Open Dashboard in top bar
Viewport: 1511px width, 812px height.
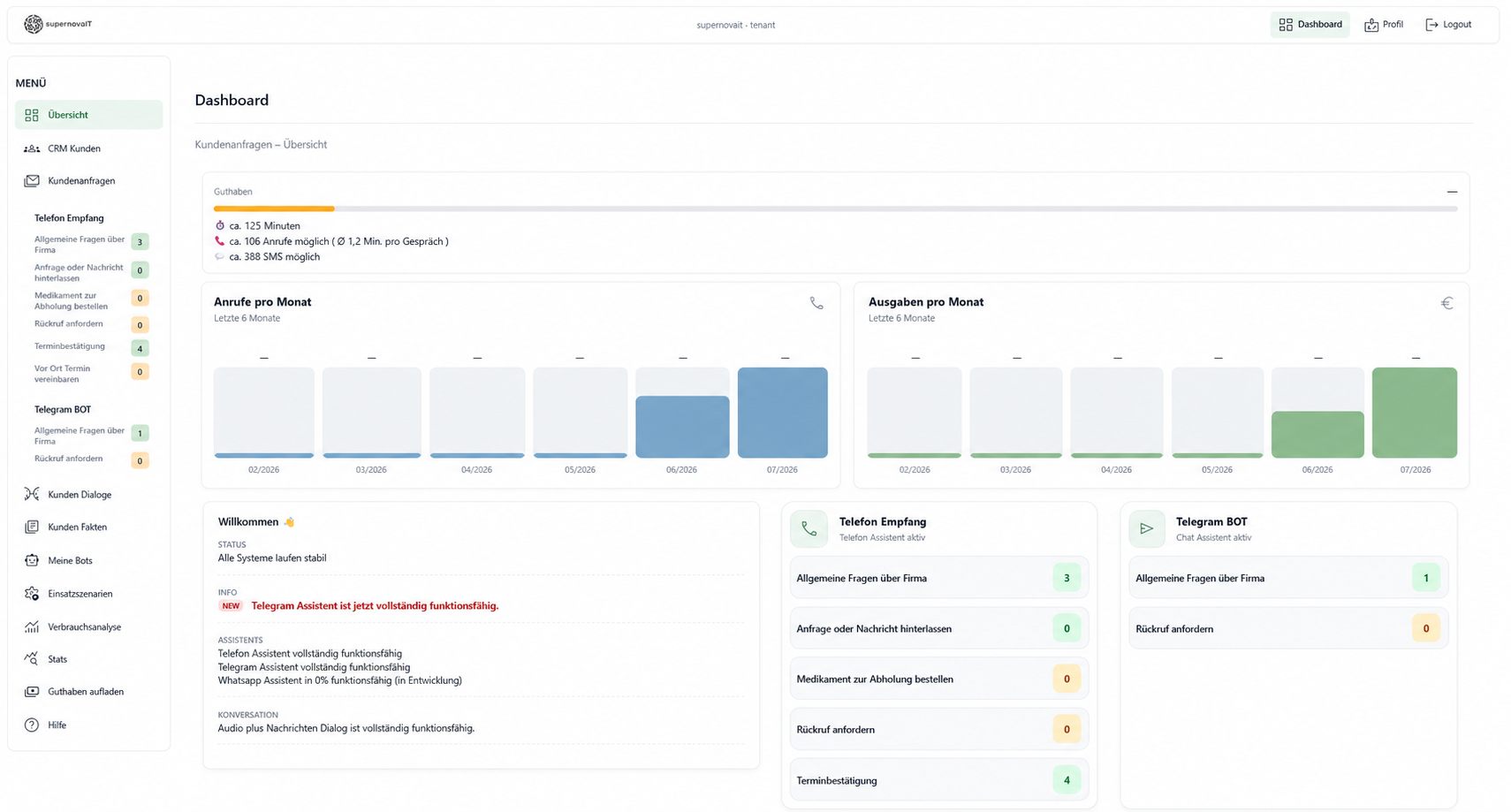(1310, 25)
